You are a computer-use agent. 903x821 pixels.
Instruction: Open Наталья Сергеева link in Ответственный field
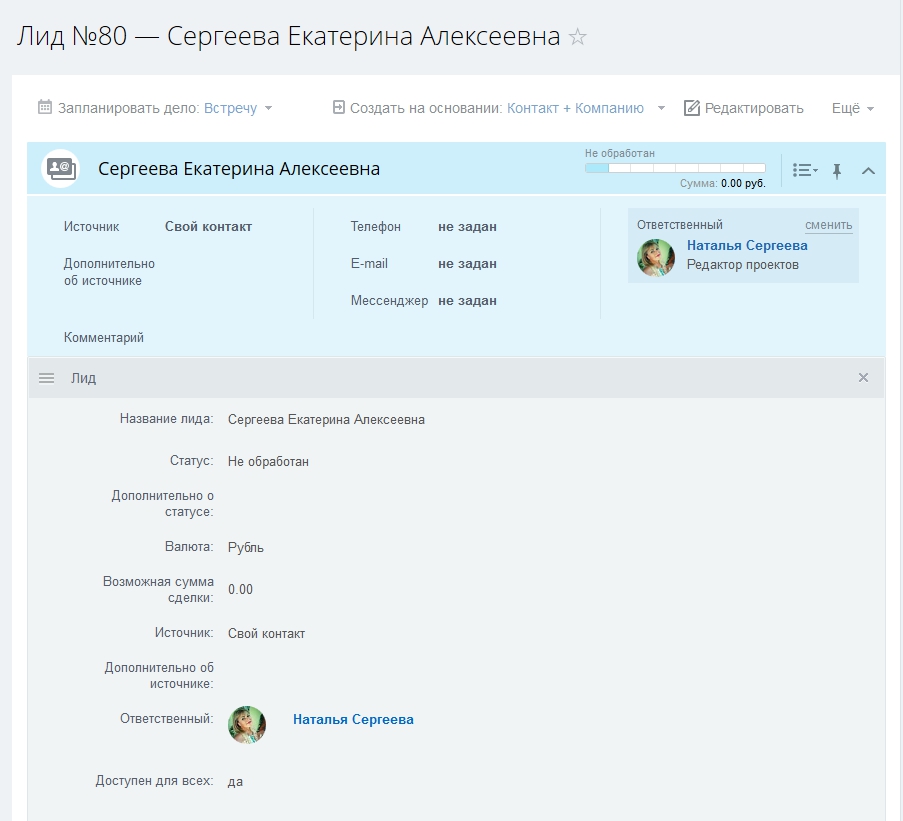click(353, 719)
